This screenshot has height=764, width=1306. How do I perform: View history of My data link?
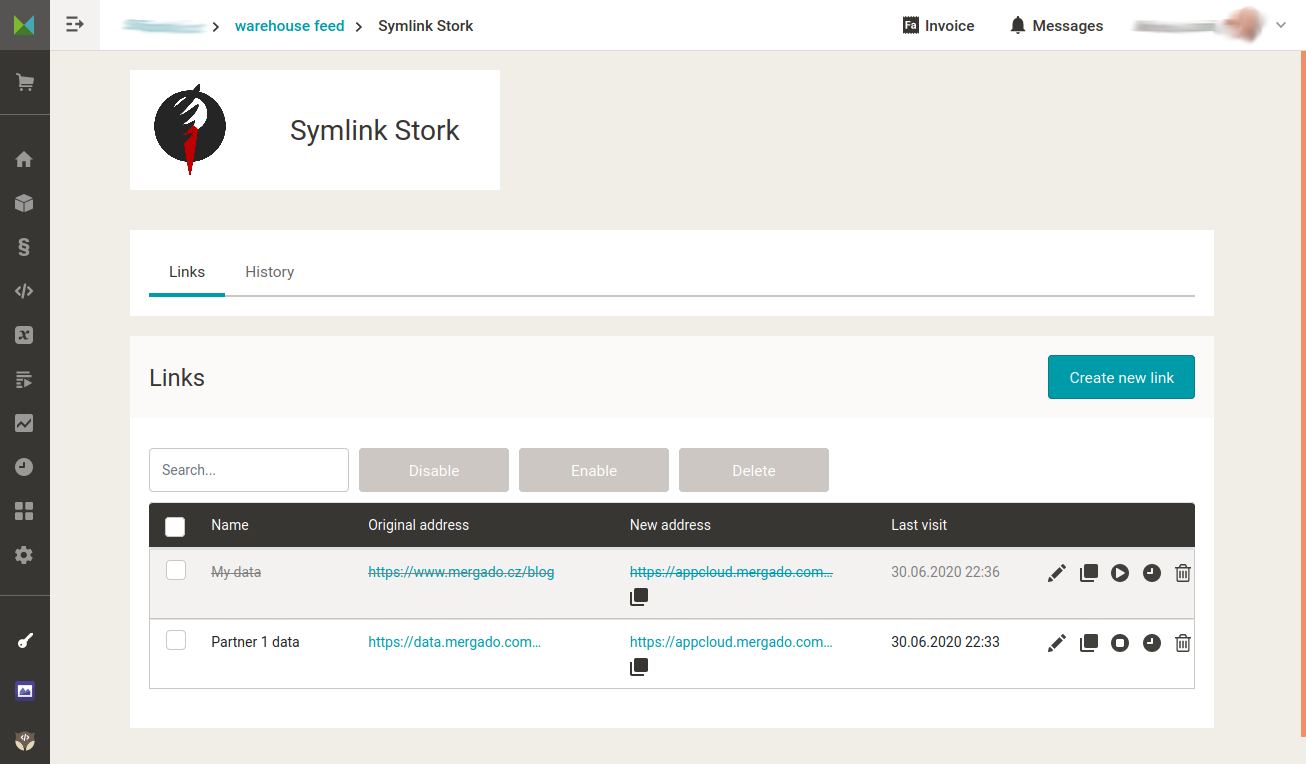(1152, 573)
